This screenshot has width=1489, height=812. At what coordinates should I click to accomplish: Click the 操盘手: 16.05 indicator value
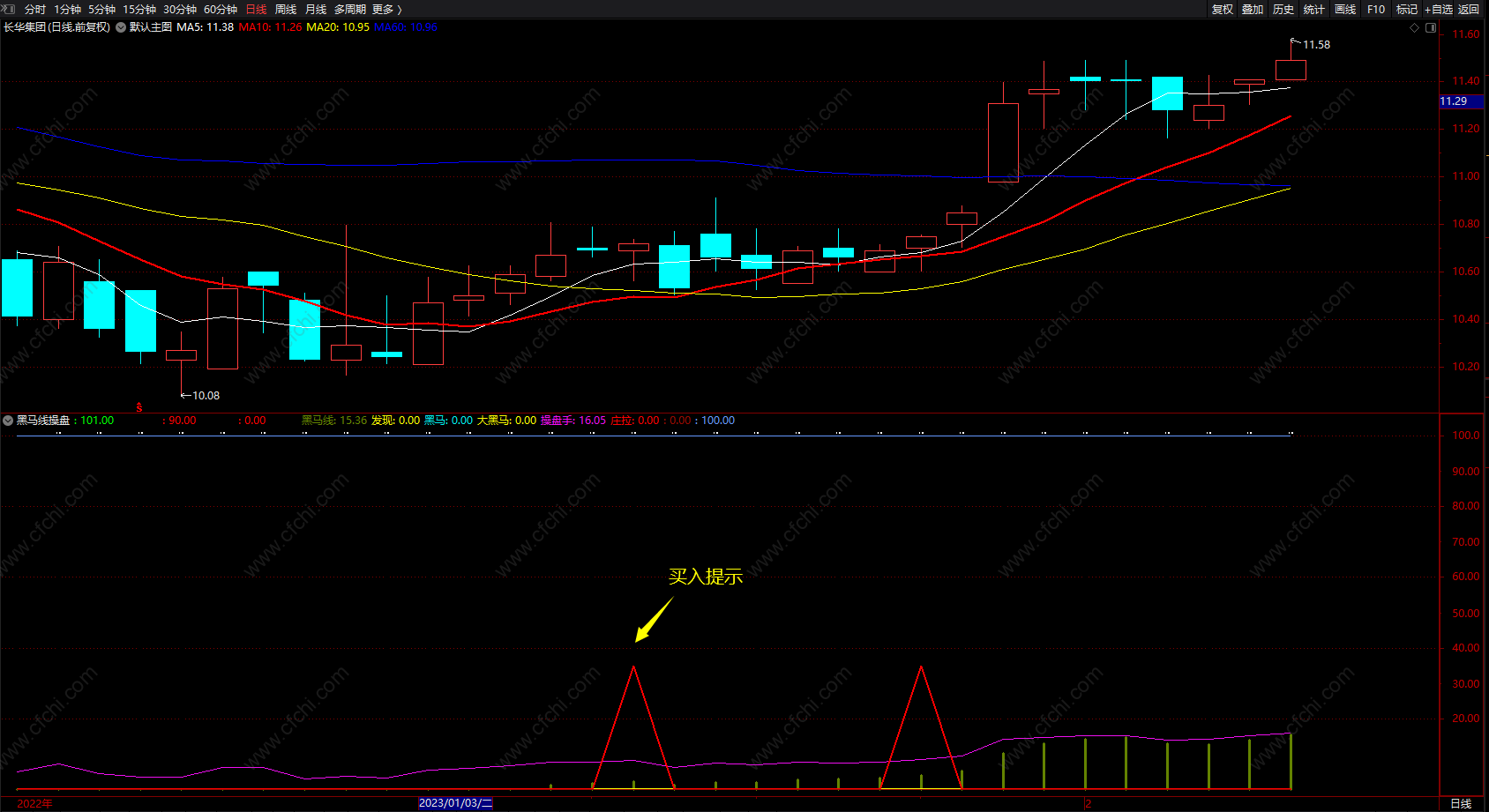(573, 421)
